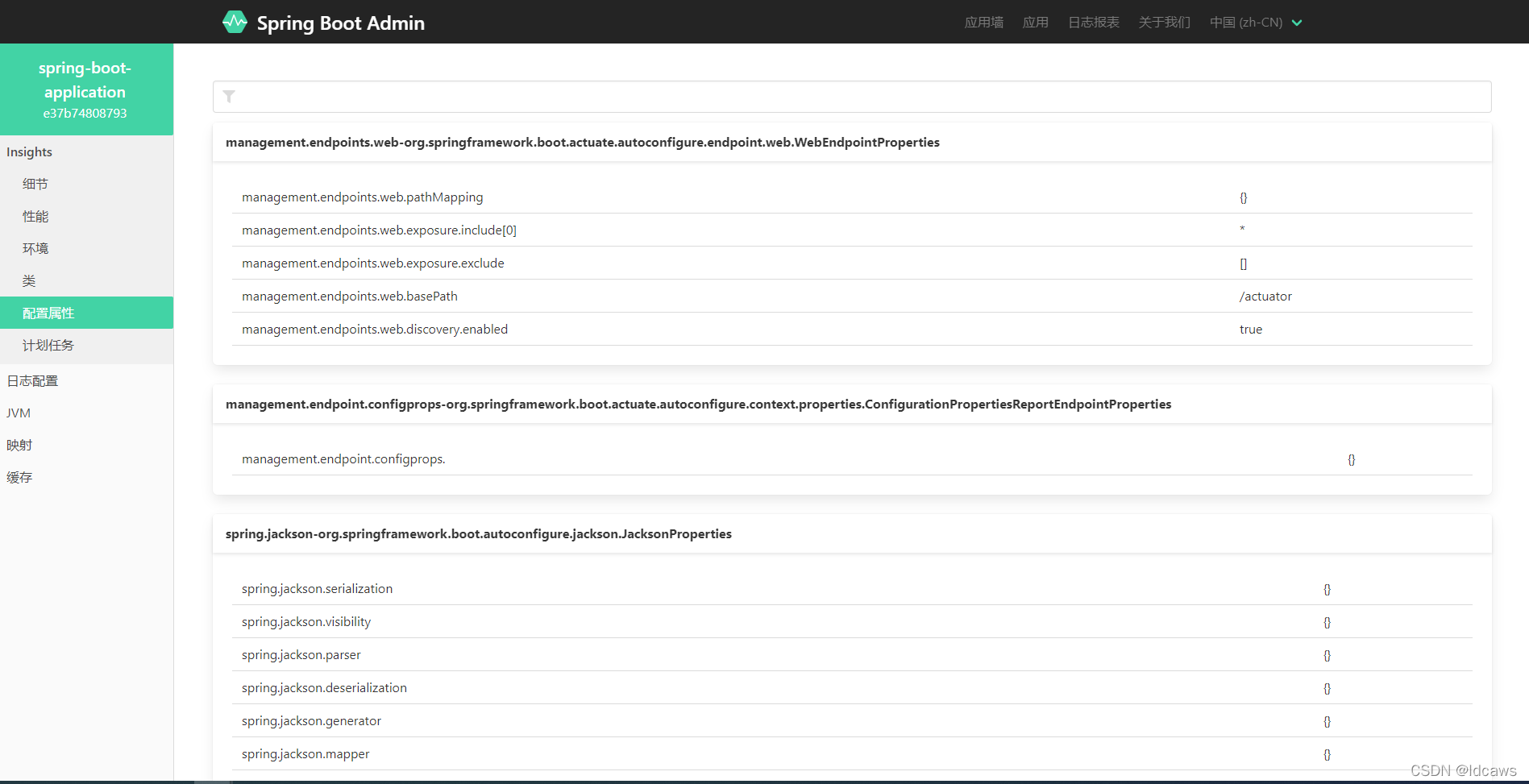Open the 中国 (zh-CN) language selector
The width and height of the screenshot is (1529, 784).
[1256, 23]
